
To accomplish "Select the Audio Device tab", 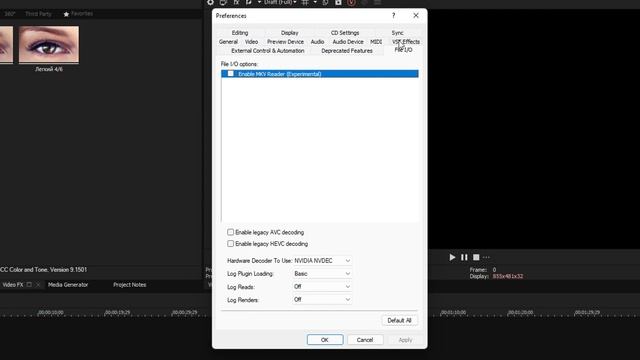I will click(x=348, y=42).
